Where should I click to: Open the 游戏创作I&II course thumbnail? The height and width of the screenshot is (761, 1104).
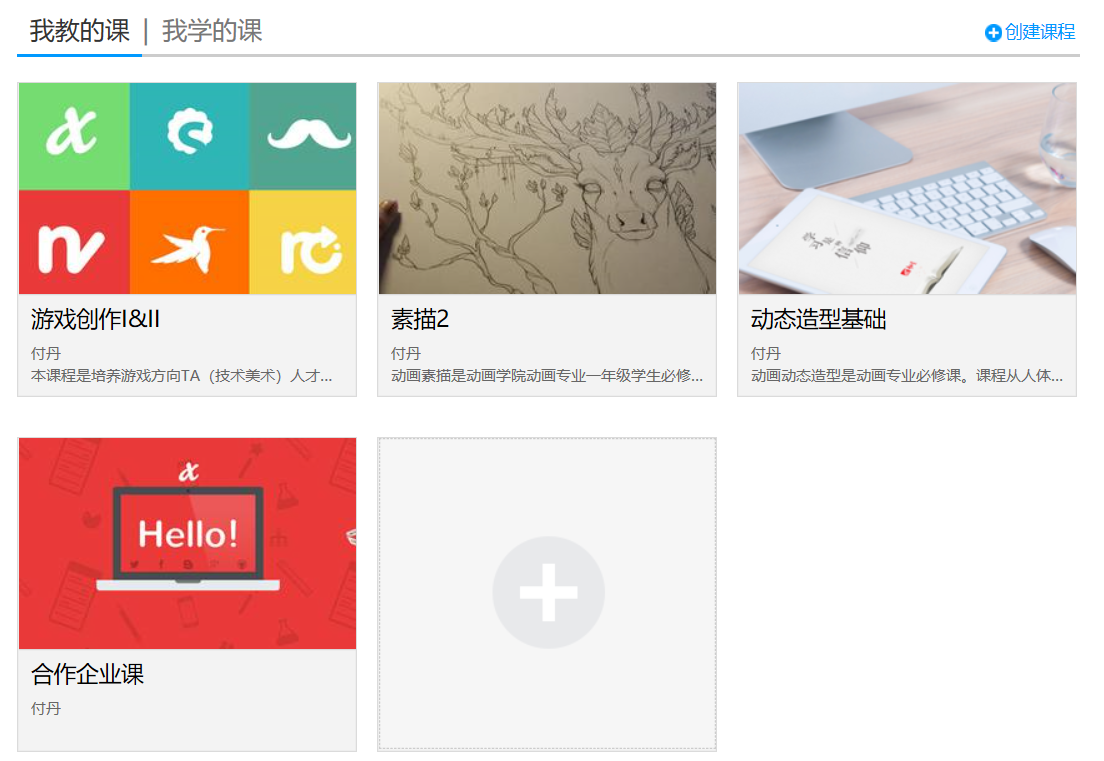point(187,188)
